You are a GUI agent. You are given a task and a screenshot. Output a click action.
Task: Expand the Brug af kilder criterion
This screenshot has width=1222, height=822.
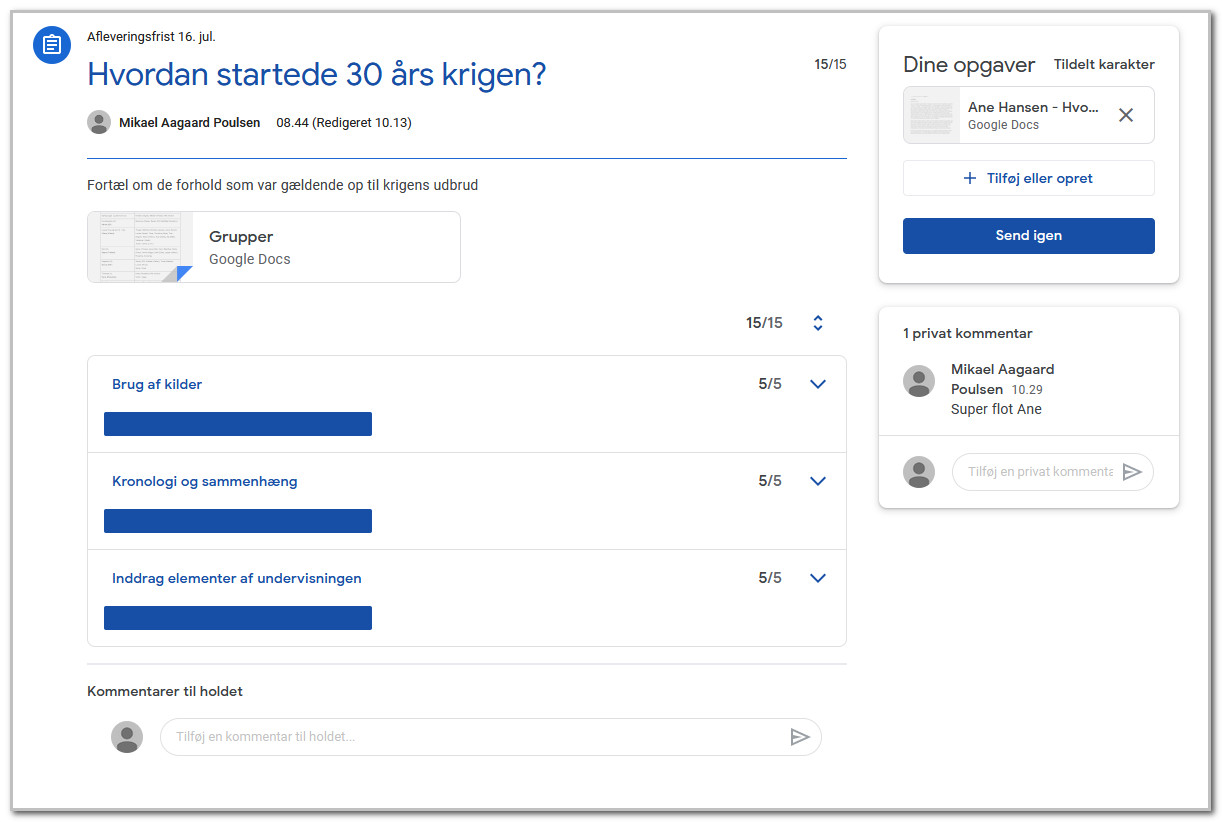pyautogui.click(x=818, y=384)
